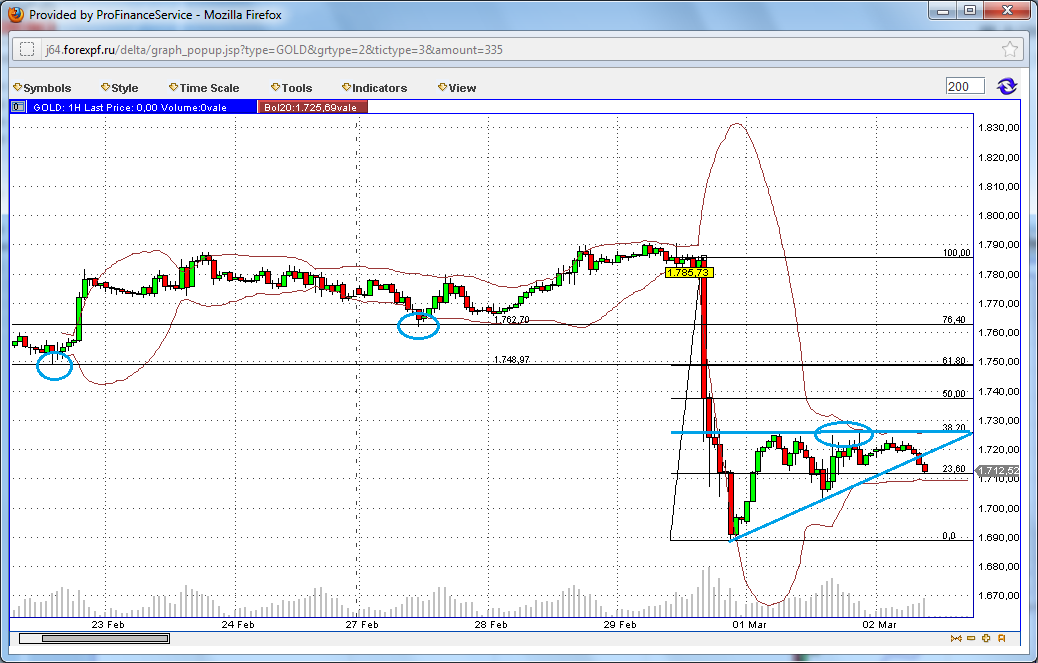
Task: Click the Fibonacci 61,80 level label
Action: click(x=954, y=361)
